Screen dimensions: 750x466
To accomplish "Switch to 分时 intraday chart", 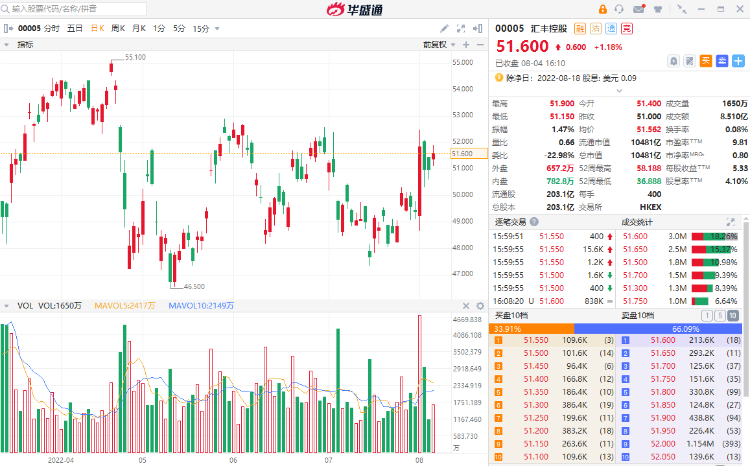I will pos(52,29).
